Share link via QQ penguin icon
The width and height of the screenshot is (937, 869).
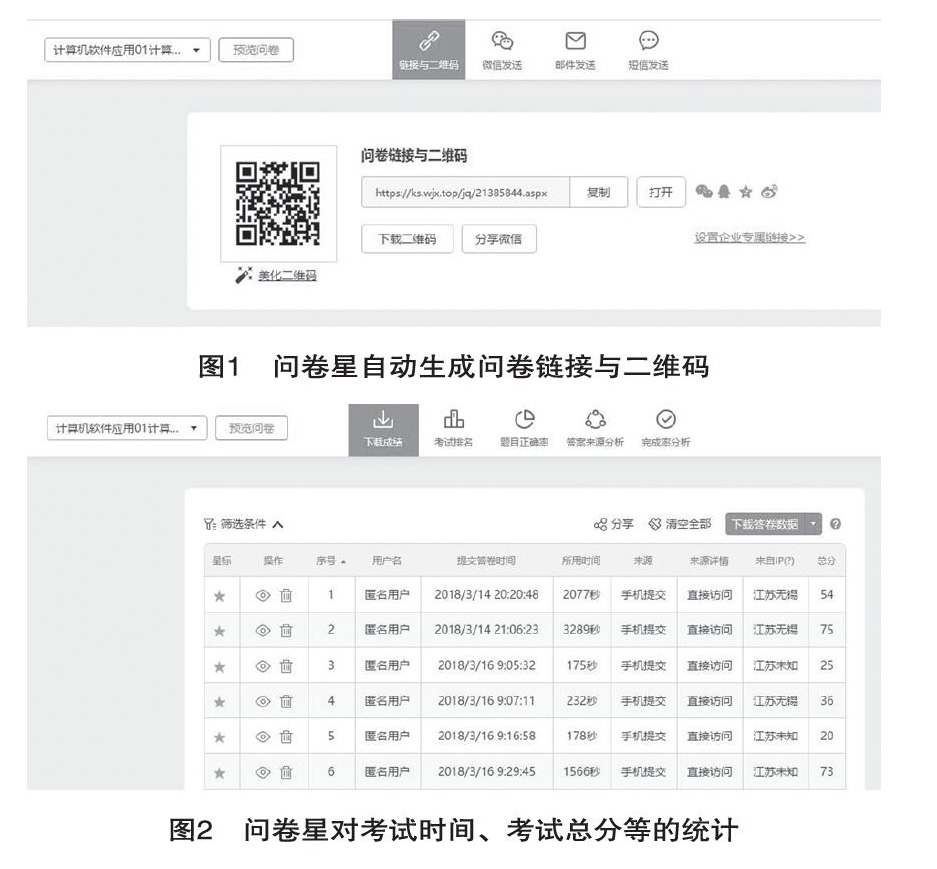tap(724, 191)
